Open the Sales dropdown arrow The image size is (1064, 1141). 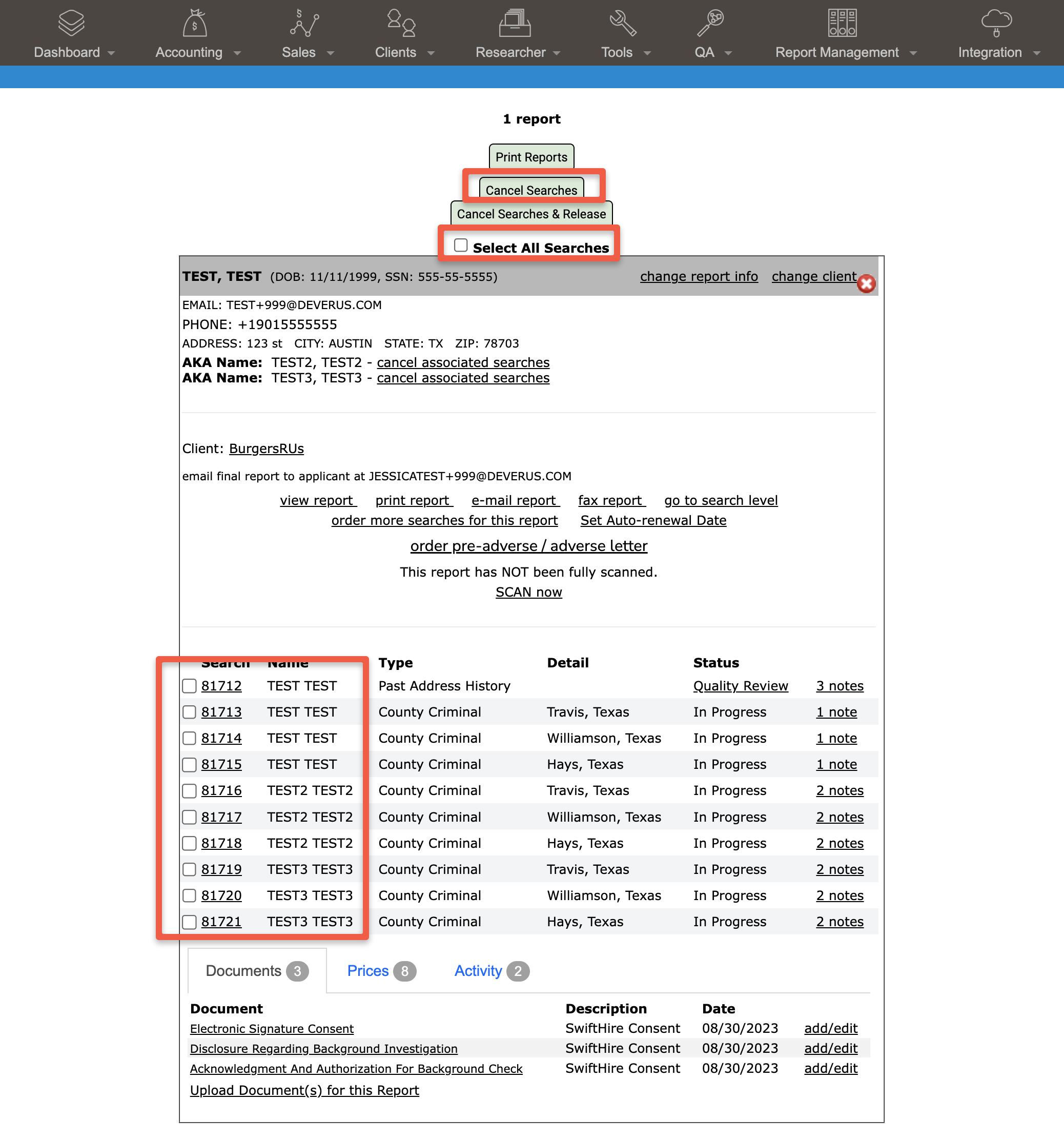(331, 53)
